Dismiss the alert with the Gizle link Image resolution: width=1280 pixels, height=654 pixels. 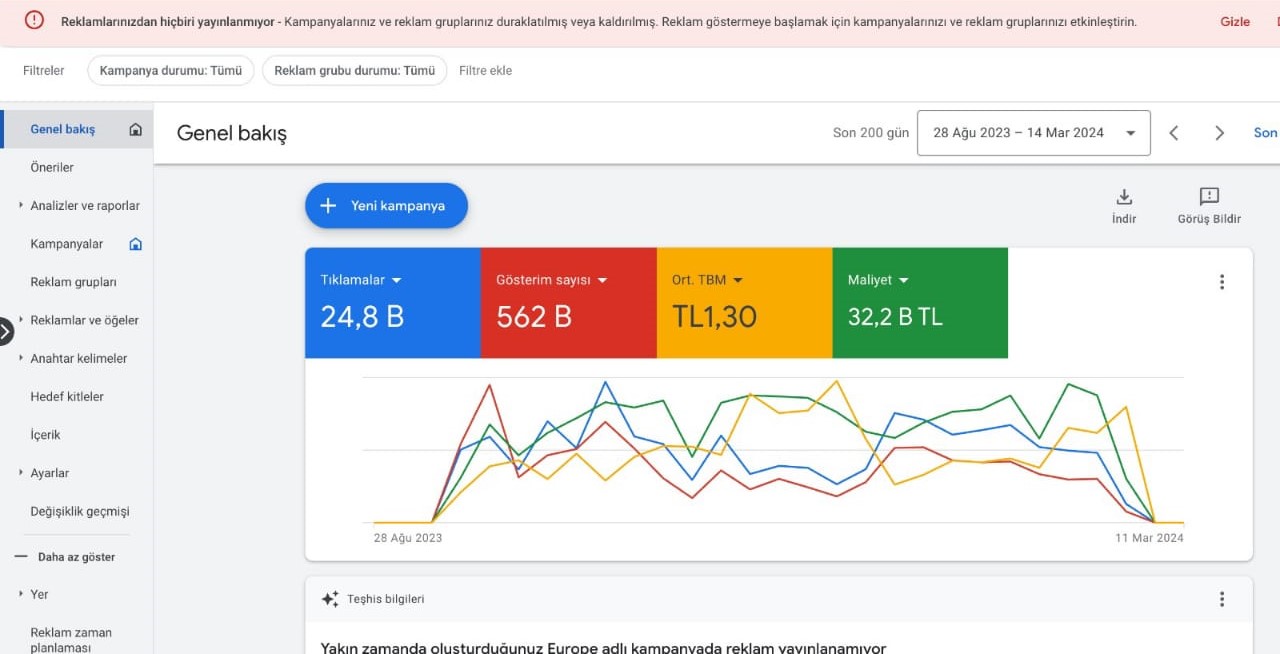(1235, 22)
